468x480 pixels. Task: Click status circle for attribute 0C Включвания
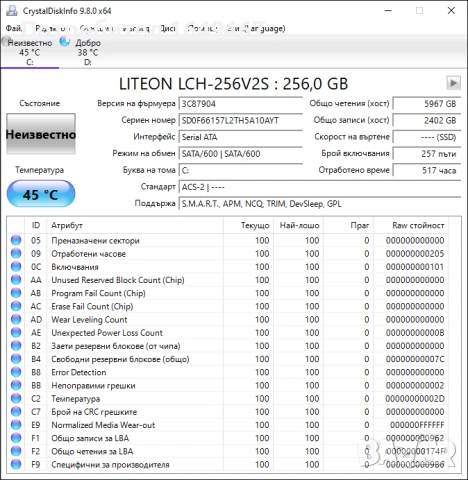16,267
